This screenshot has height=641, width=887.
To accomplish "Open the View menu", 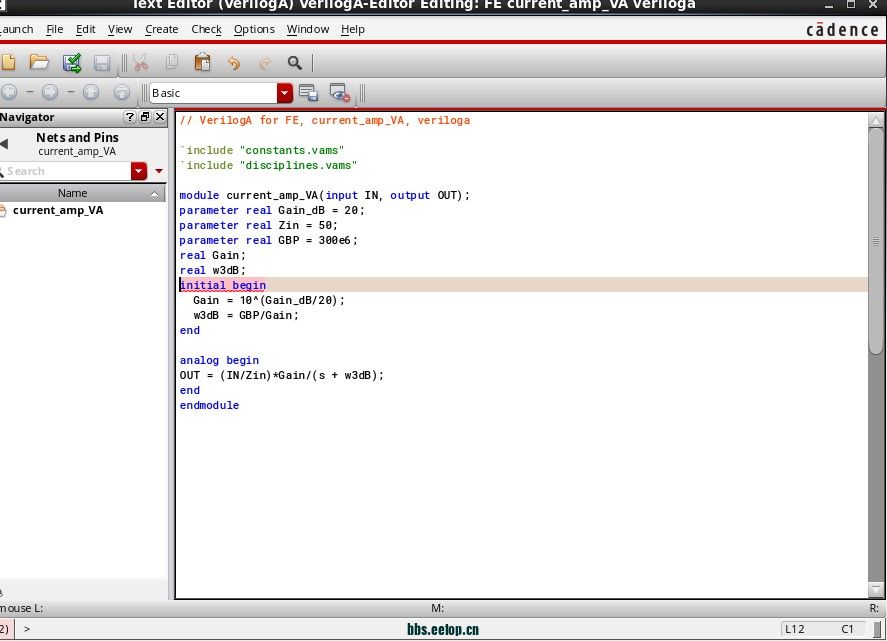I will [120, 29].
